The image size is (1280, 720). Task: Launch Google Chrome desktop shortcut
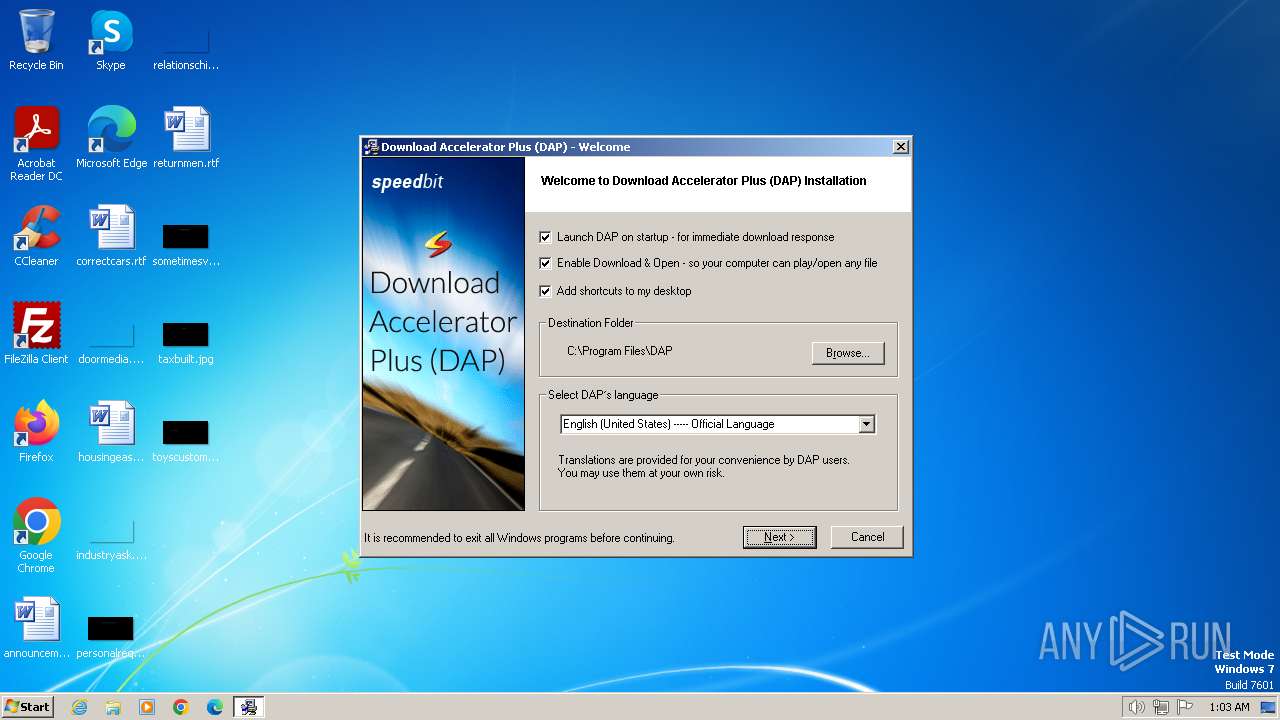pos(36,536)
